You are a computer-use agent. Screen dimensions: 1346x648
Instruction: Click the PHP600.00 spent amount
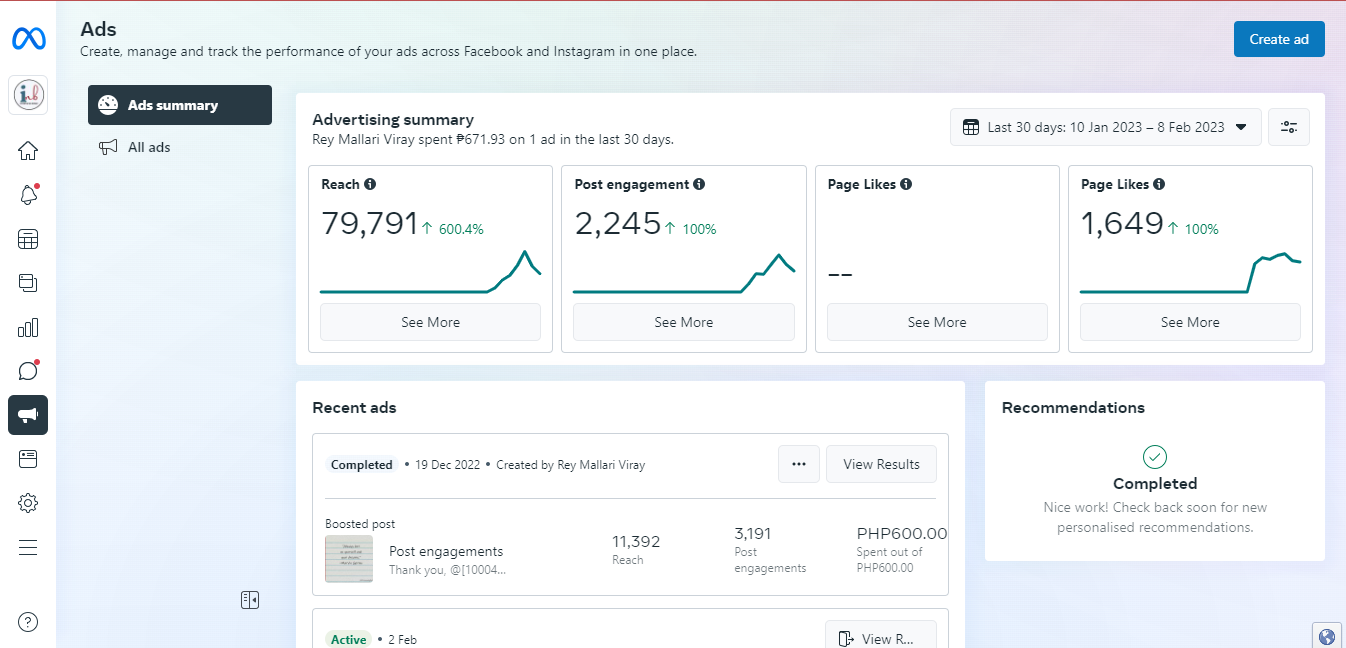click(x=902, y=533)
